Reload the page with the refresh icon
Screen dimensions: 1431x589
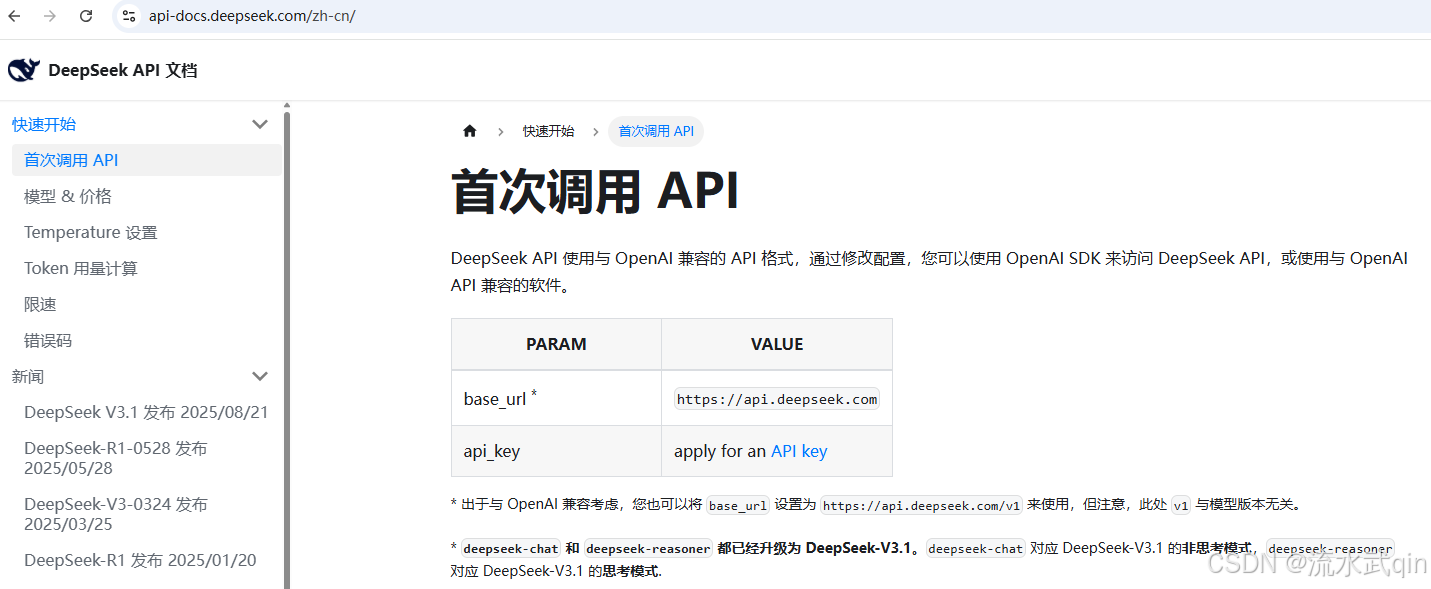[86, 16]
